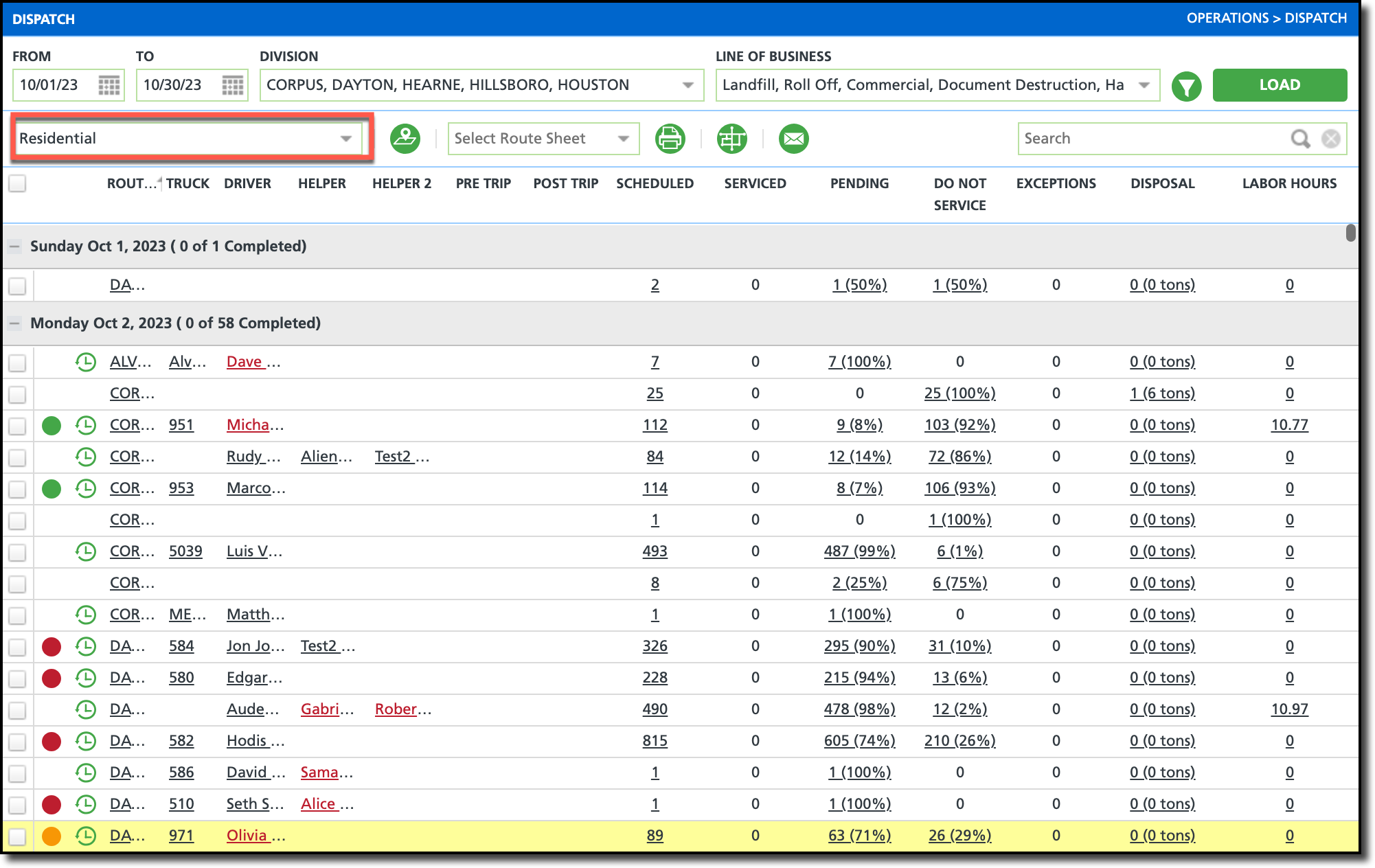Click the green filter funnel icon
Image resolution: width=1375 pixels, height=868 pixels.
1186,87
